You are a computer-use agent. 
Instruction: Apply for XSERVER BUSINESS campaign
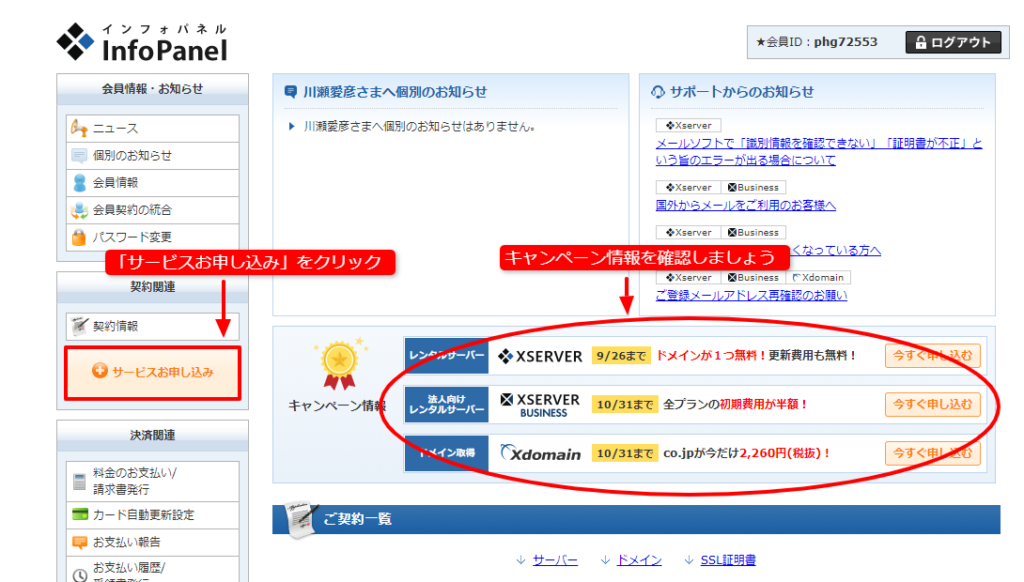coord(932,404)
